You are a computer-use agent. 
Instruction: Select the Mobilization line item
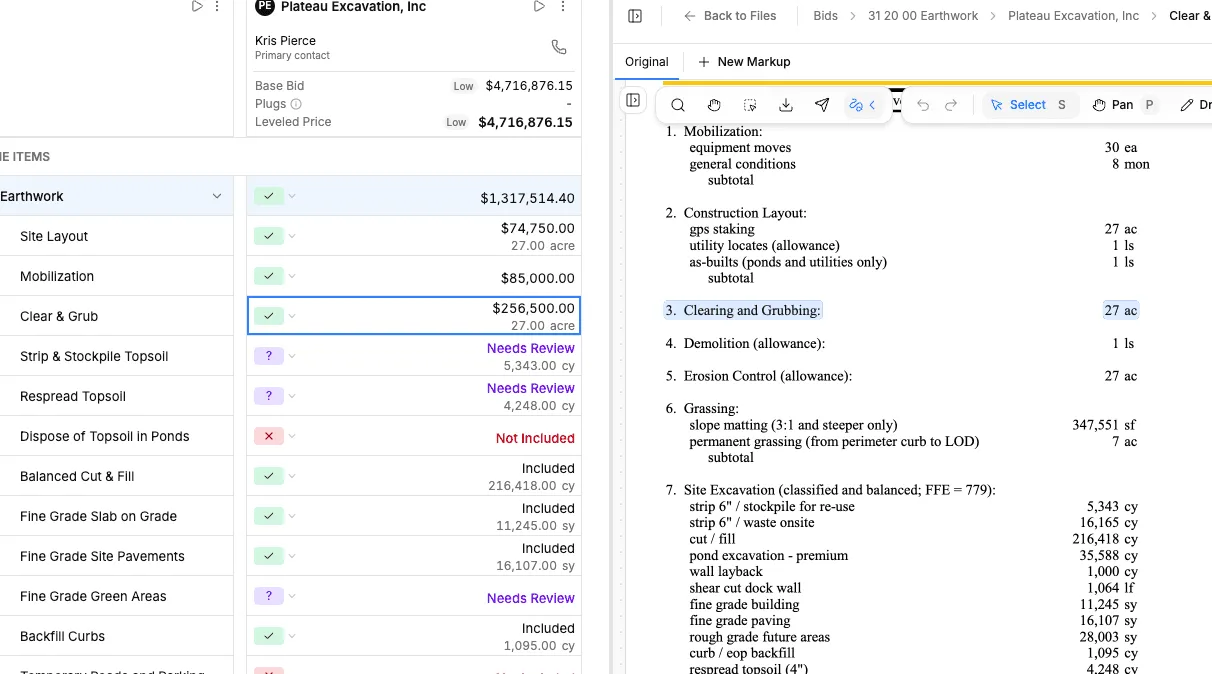(57, 276)
